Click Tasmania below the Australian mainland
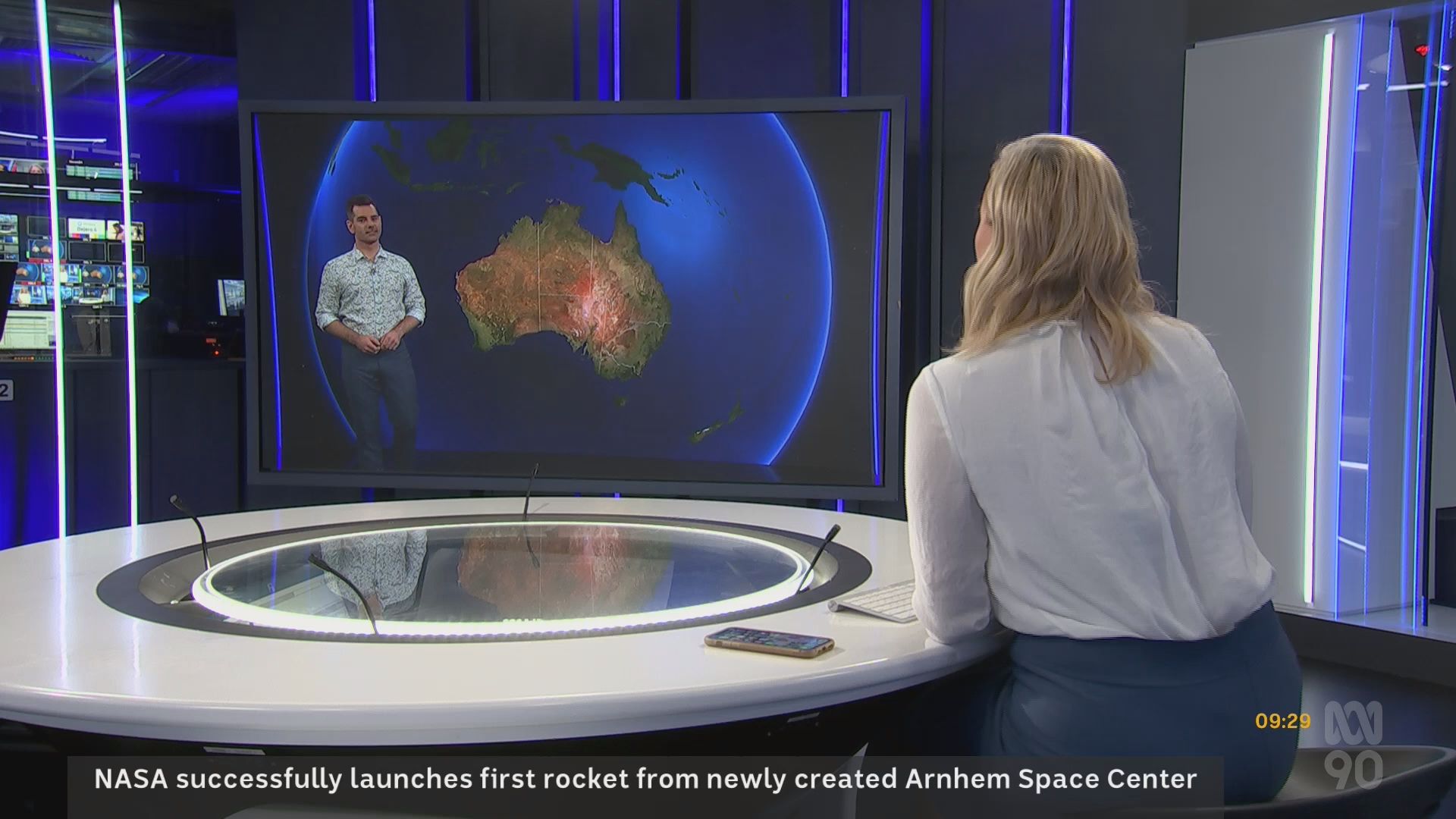The image size is (1456, 819). [x=620, y=400]
